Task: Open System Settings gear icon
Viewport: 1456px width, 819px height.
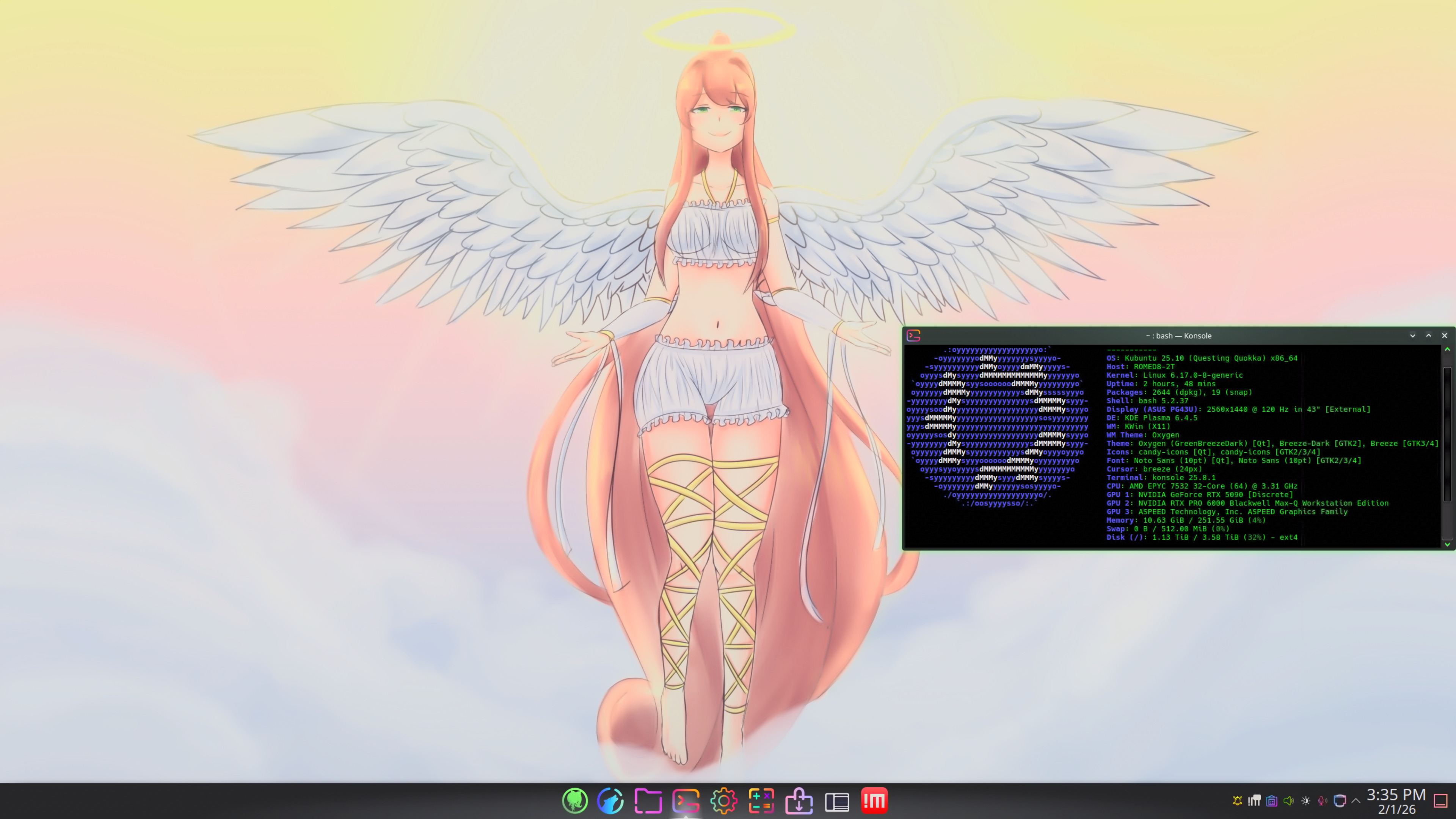Action: pyautogui.click(x=723, y=800)
